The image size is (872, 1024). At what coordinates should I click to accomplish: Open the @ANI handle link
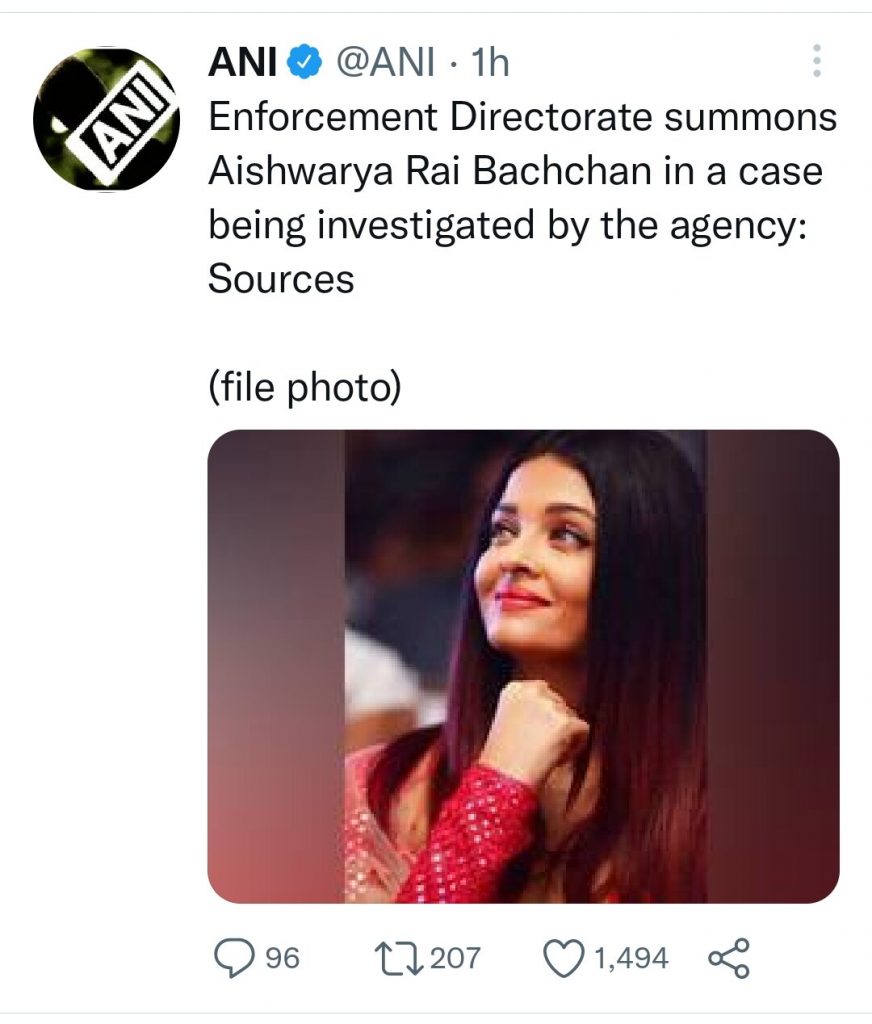coord(384,64)
